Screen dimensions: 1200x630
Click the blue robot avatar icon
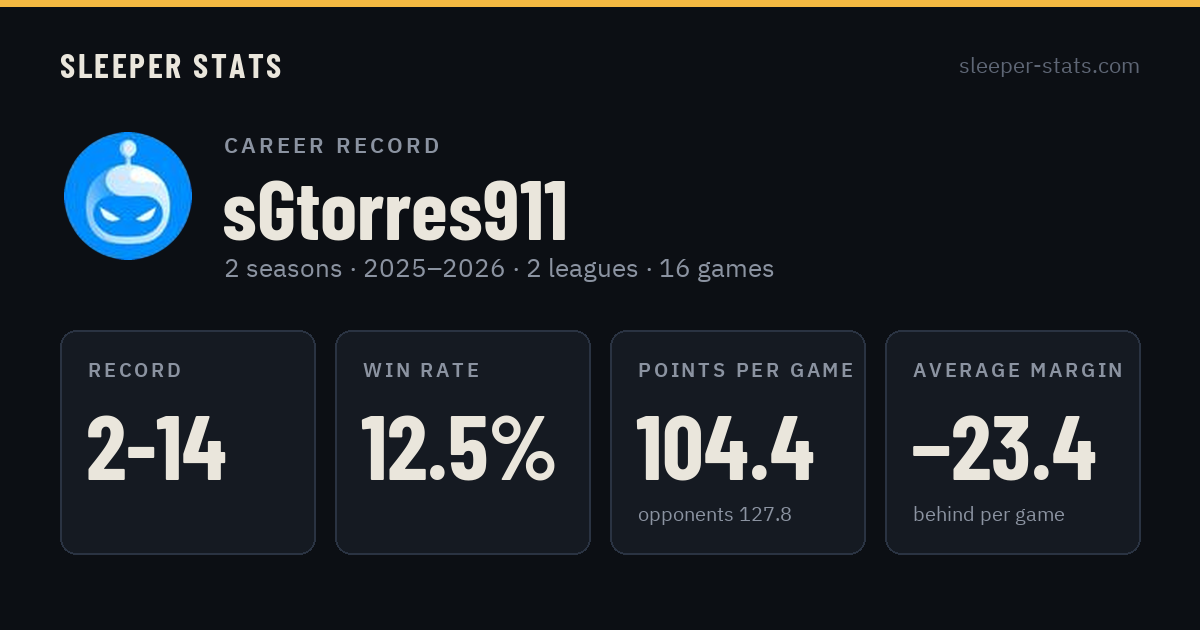pos(128,196)
